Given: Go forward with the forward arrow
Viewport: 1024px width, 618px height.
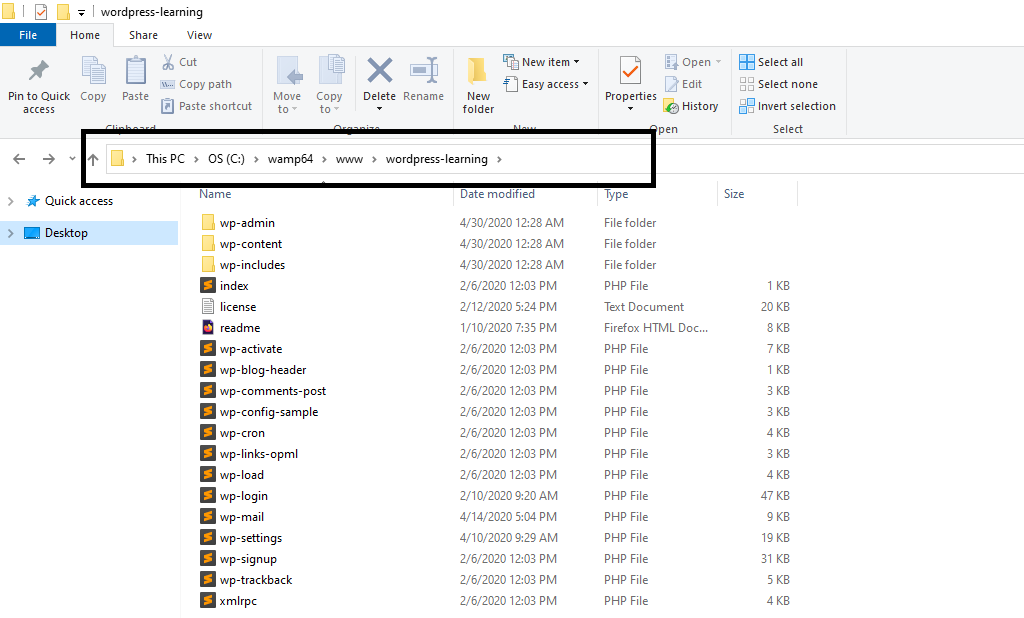Looking at the screenshot, I should point(48,159).
